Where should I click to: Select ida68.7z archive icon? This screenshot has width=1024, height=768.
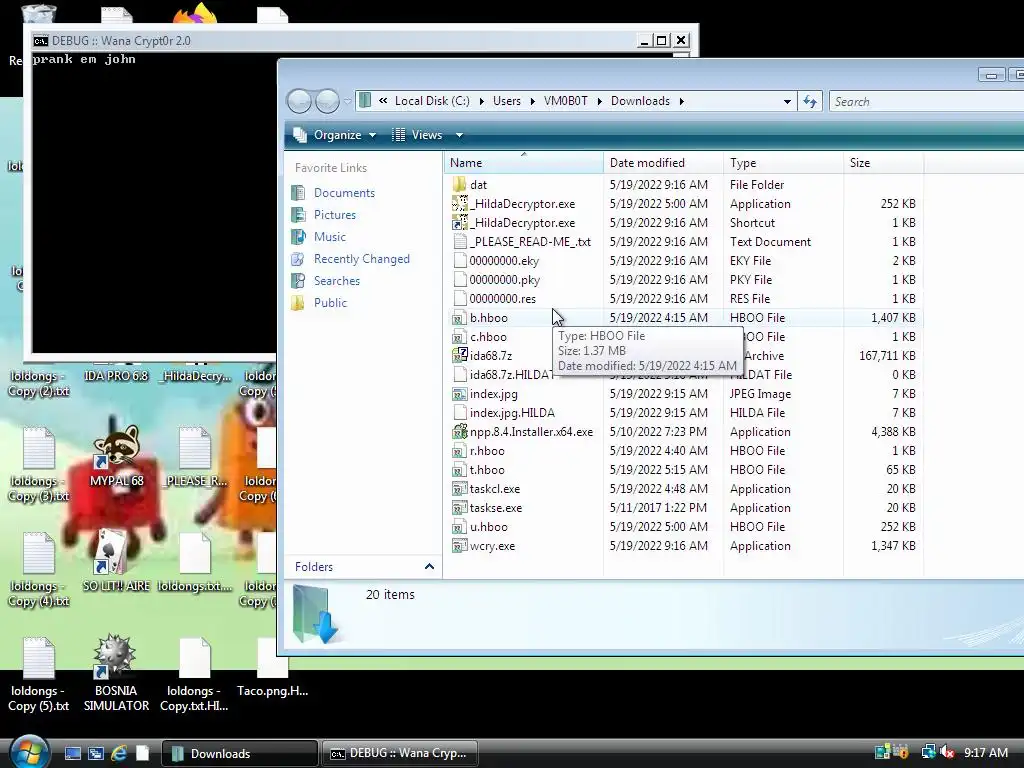coord(460,356)
